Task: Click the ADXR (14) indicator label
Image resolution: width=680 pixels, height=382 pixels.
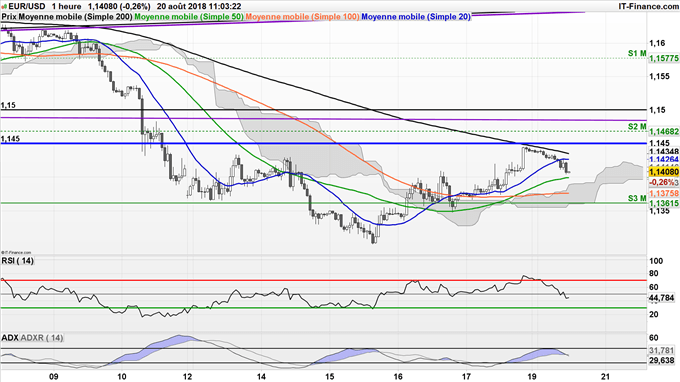Action: (x=42, y=337)
